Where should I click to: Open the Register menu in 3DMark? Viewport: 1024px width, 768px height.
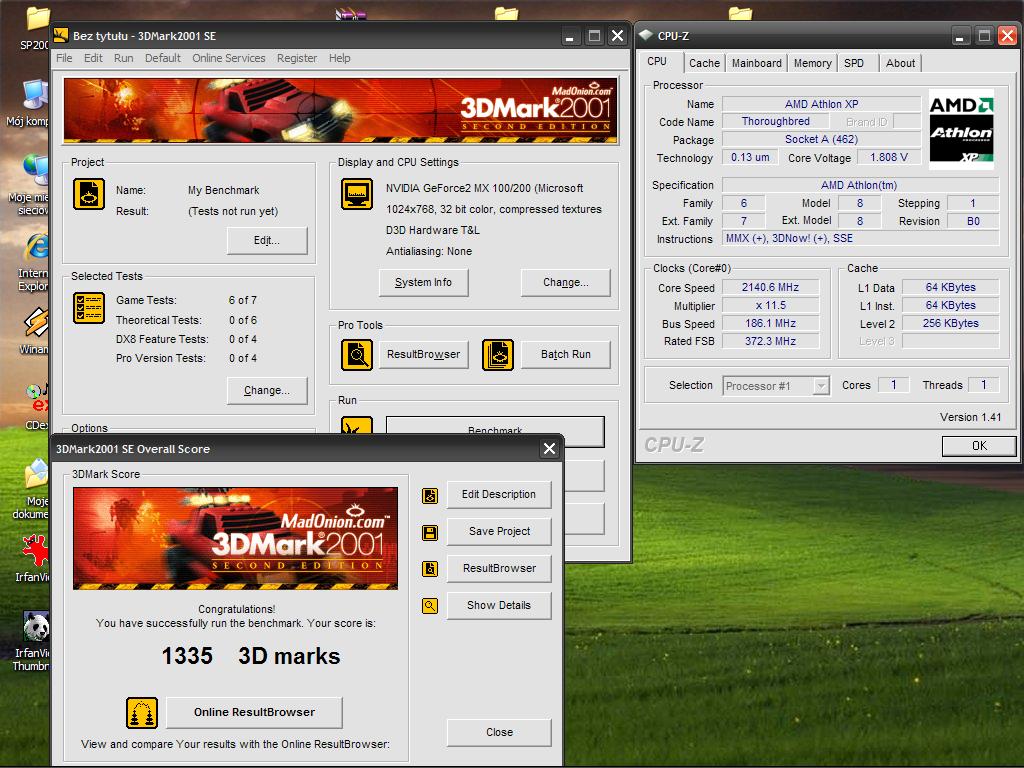tap(296, 58)
